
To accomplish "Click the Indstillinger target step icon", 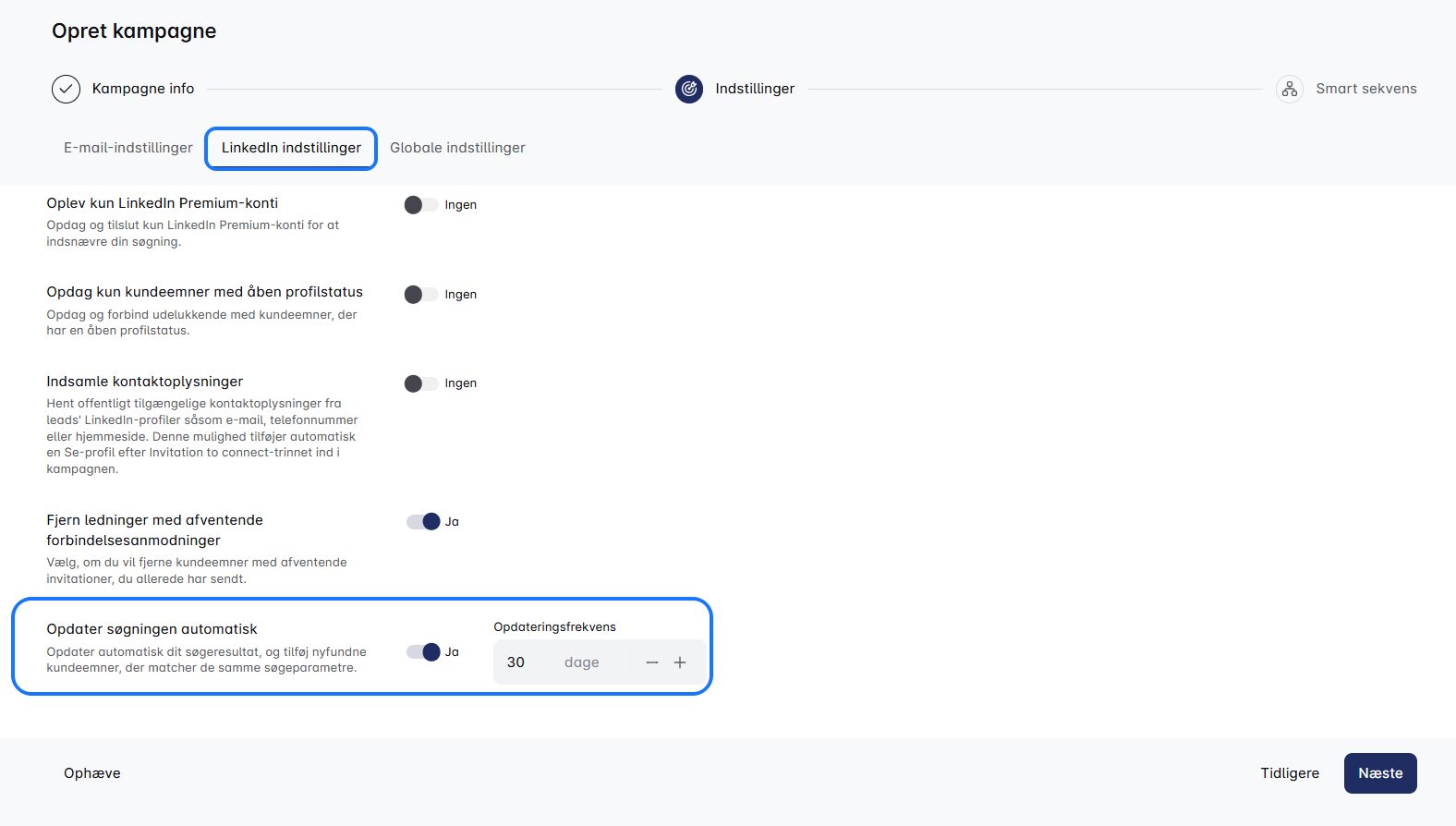I will pyautogui.click(x=689, y=89).
